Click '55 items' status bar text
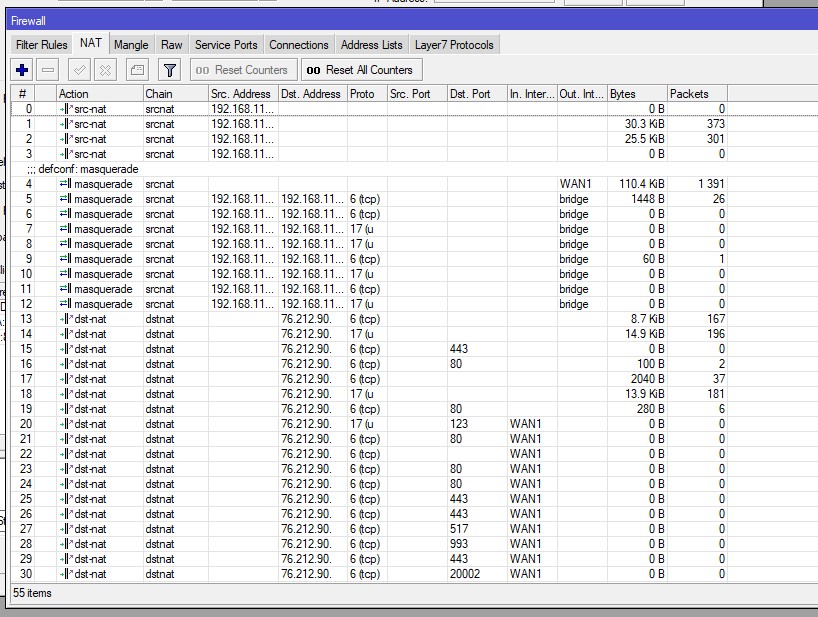The width and height of the screenshot is (818, 617). (32, 593)
